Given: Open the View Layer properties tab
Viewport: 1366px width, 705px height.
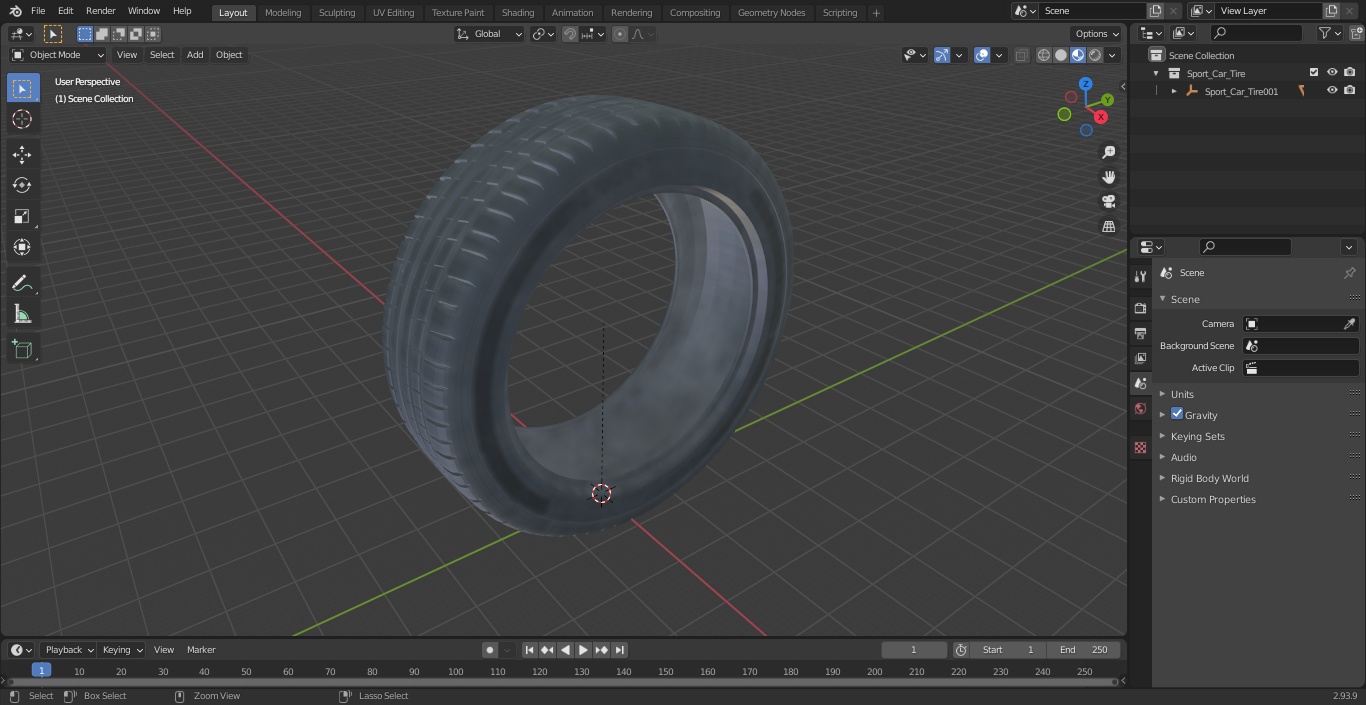Looking at the screenshot, I should pos(1140,358).
